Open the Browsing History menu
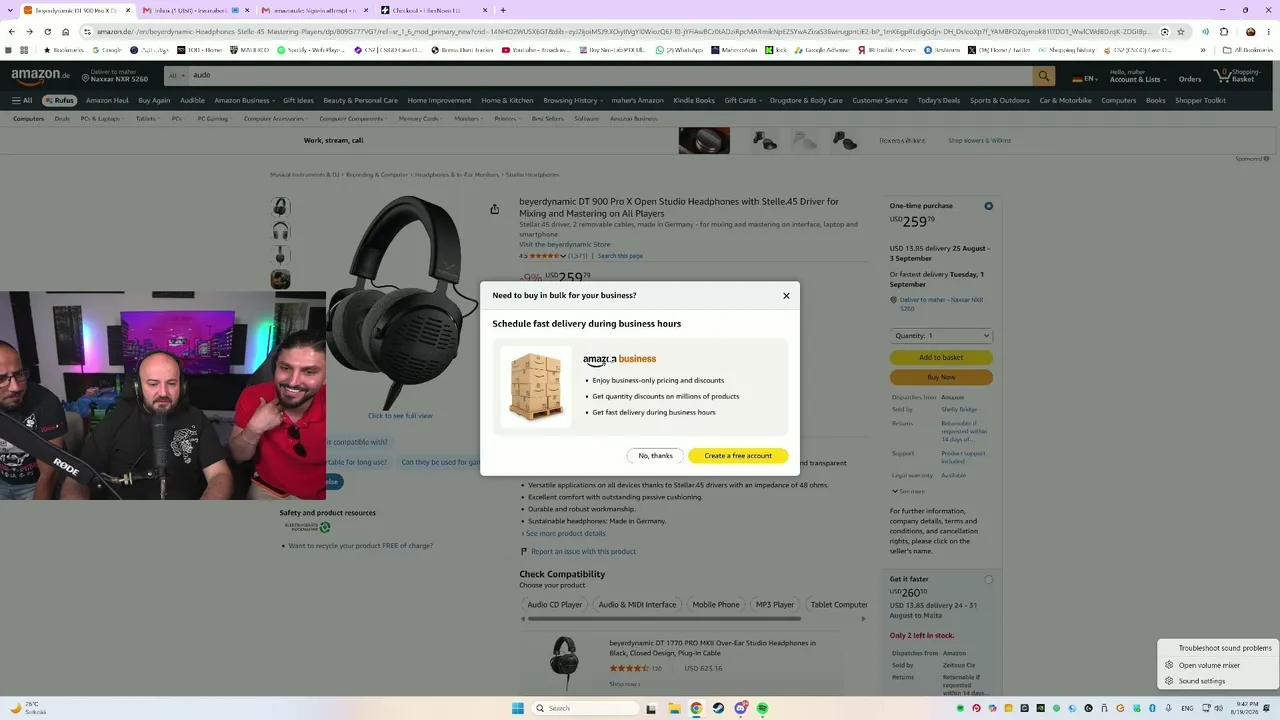Image resolution: width=1280 pixels, height=720 pixels. point(573,100)
